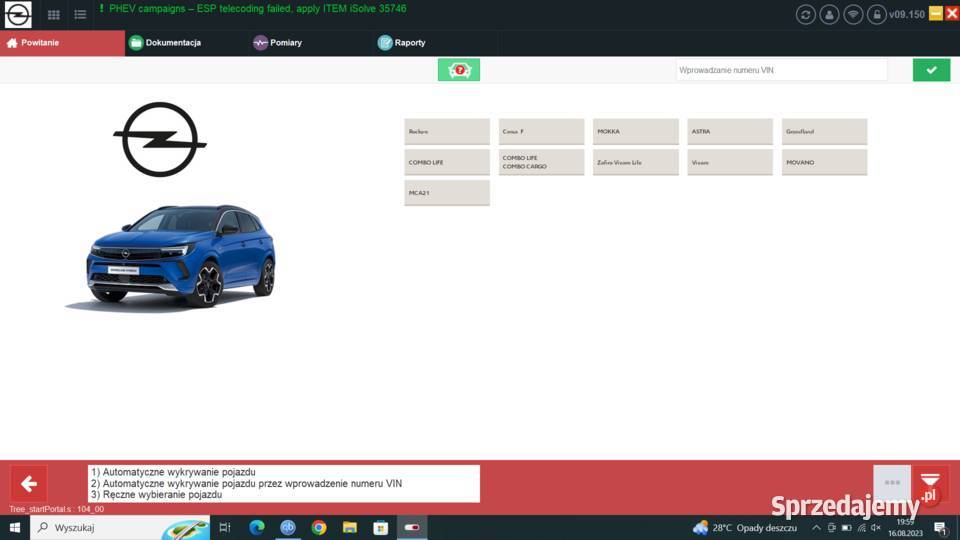Select the ASTRA vehicle button

[x=730, y=132]
